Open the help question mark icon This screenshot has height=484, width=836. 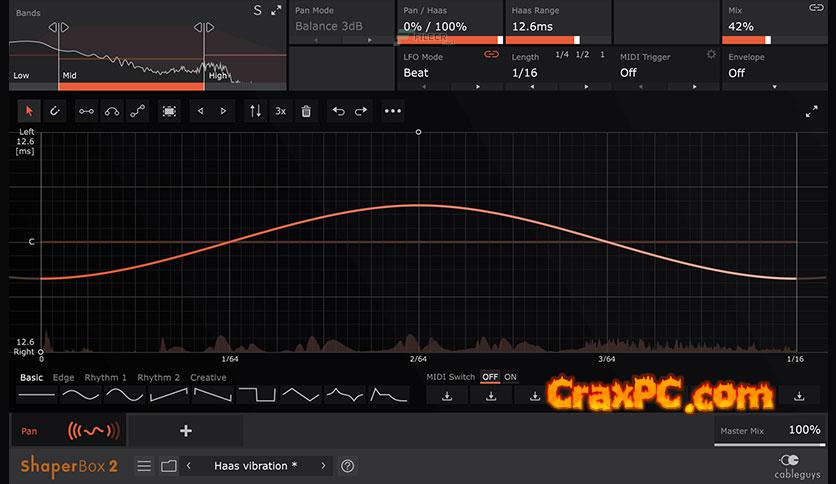[x=347, y=466]
